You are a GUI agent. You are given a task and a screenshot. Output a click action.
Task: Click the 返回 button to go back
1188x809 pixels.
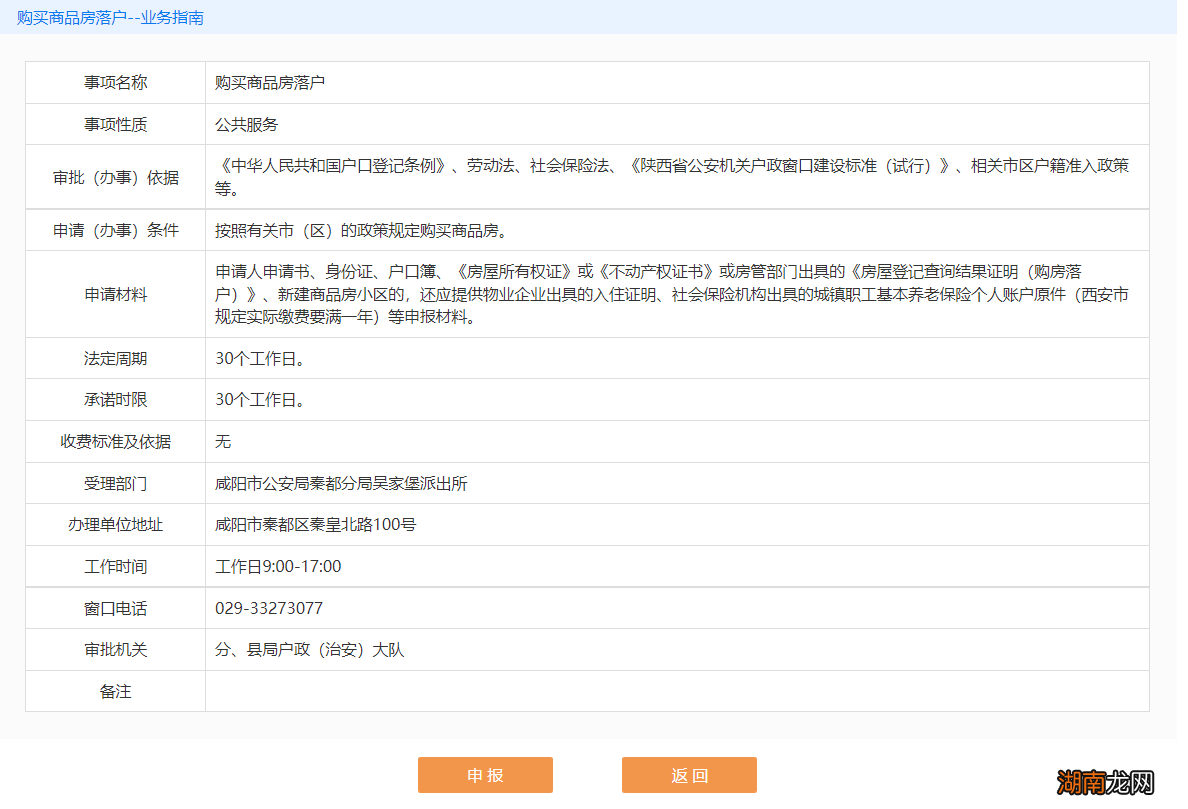point(689,774)
